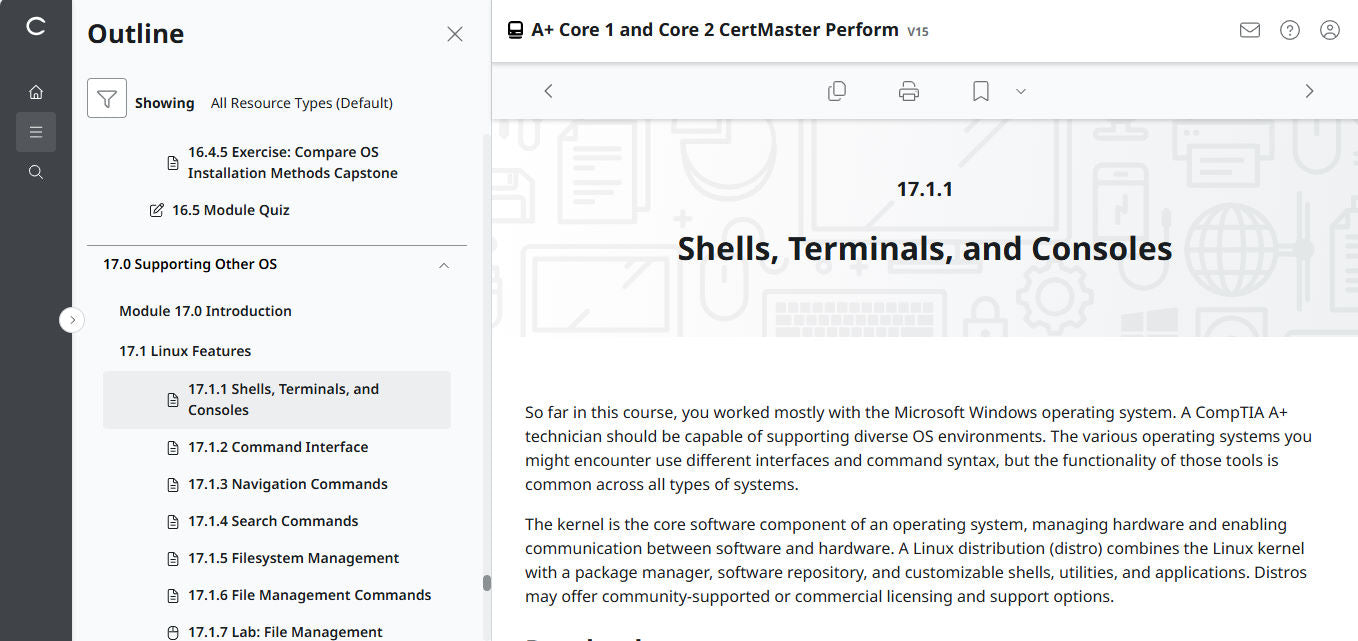This screenshot has height=641, width=1358.
Task: Select 17.1.4 Search Commands lesson
Action: pyautogui.click(x=272, y=520)
